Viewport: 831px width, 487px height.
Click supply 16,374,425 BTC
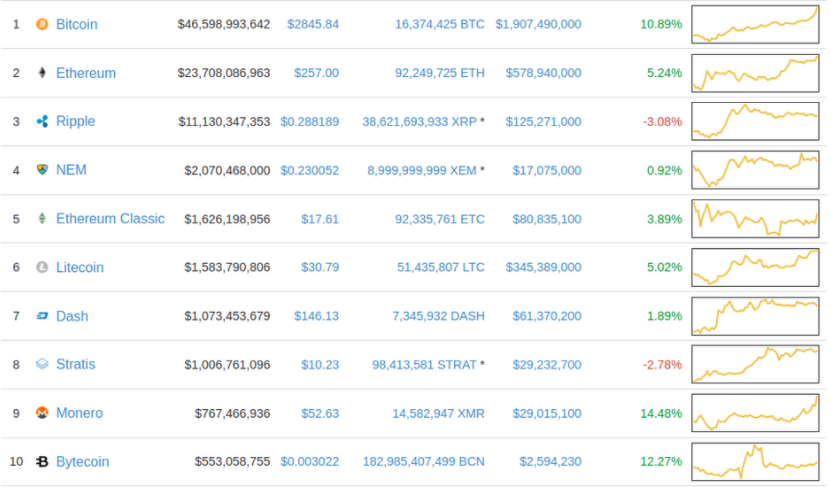(x=440, y=24)
